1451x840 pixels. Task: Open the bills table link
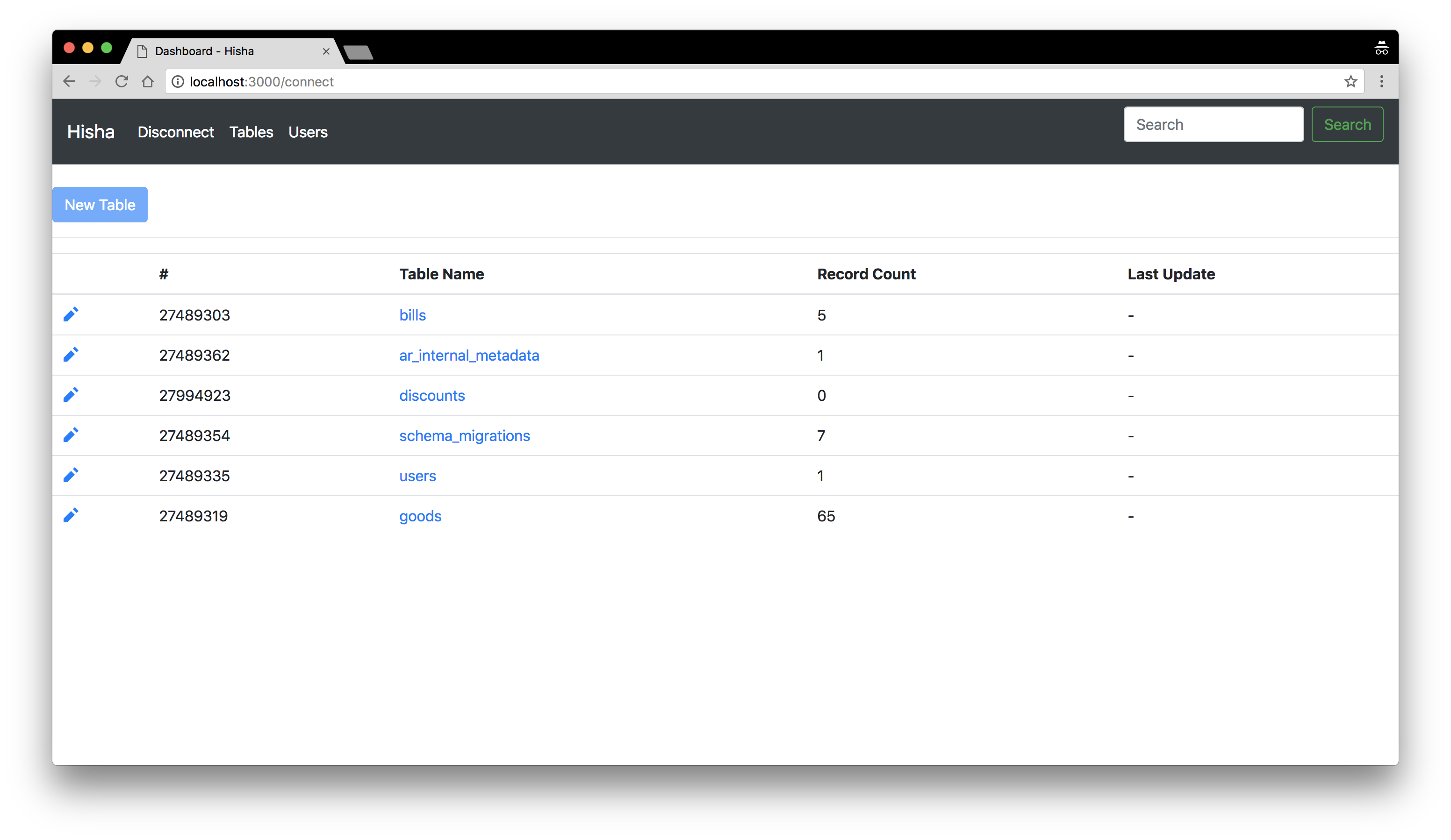click(x=412, y=315)
